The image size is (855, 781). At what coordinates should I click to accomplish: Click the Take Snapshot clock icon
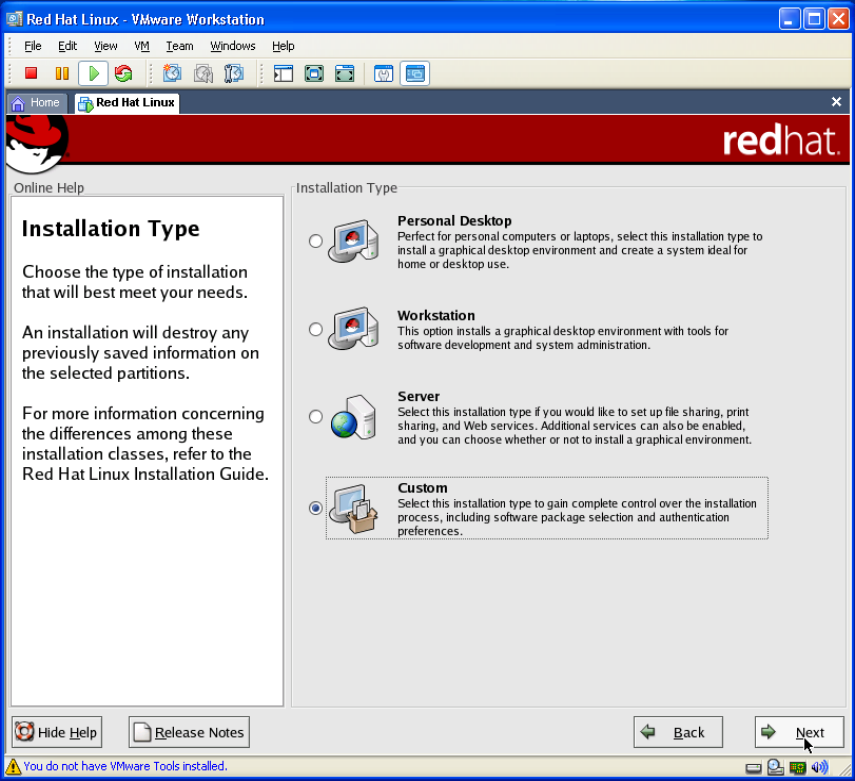[172, 73]
